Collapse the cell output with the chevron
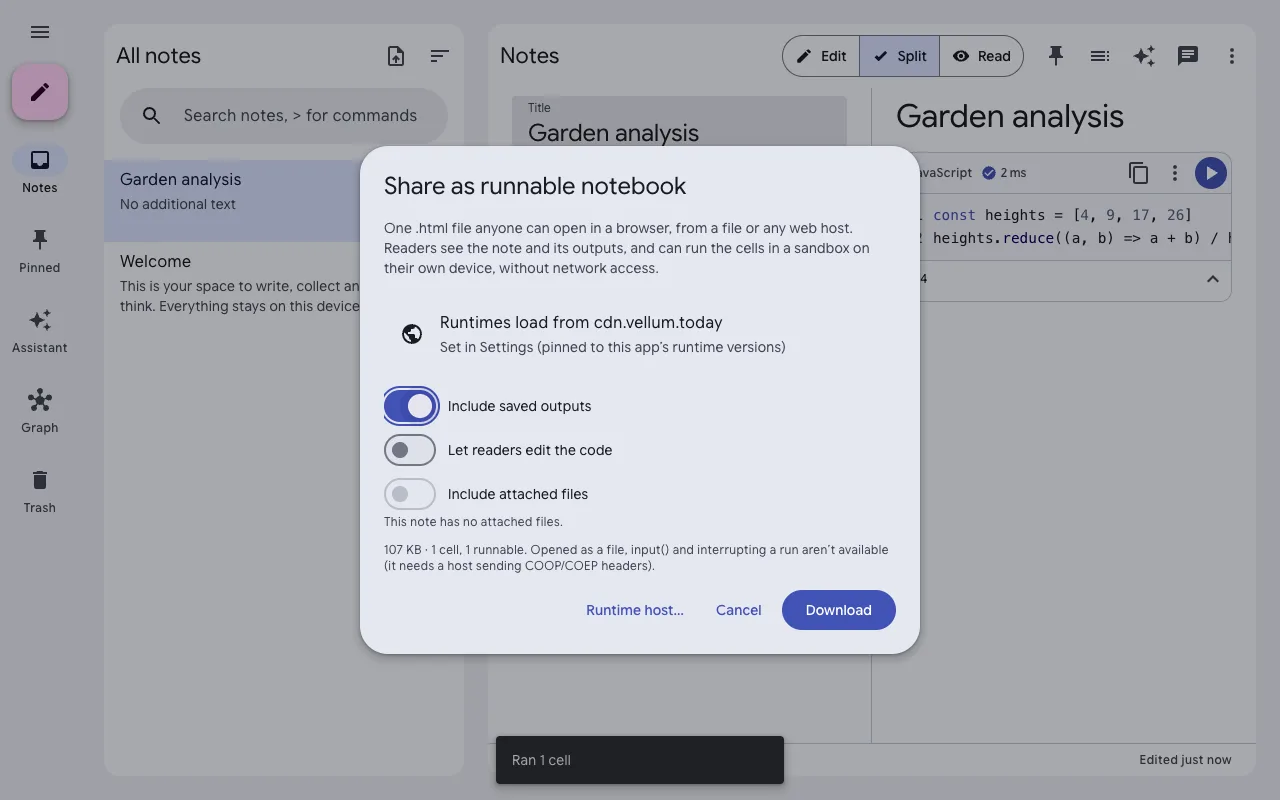Image resolution: width=1280 pixels, height=800 pixels. 1213,279
